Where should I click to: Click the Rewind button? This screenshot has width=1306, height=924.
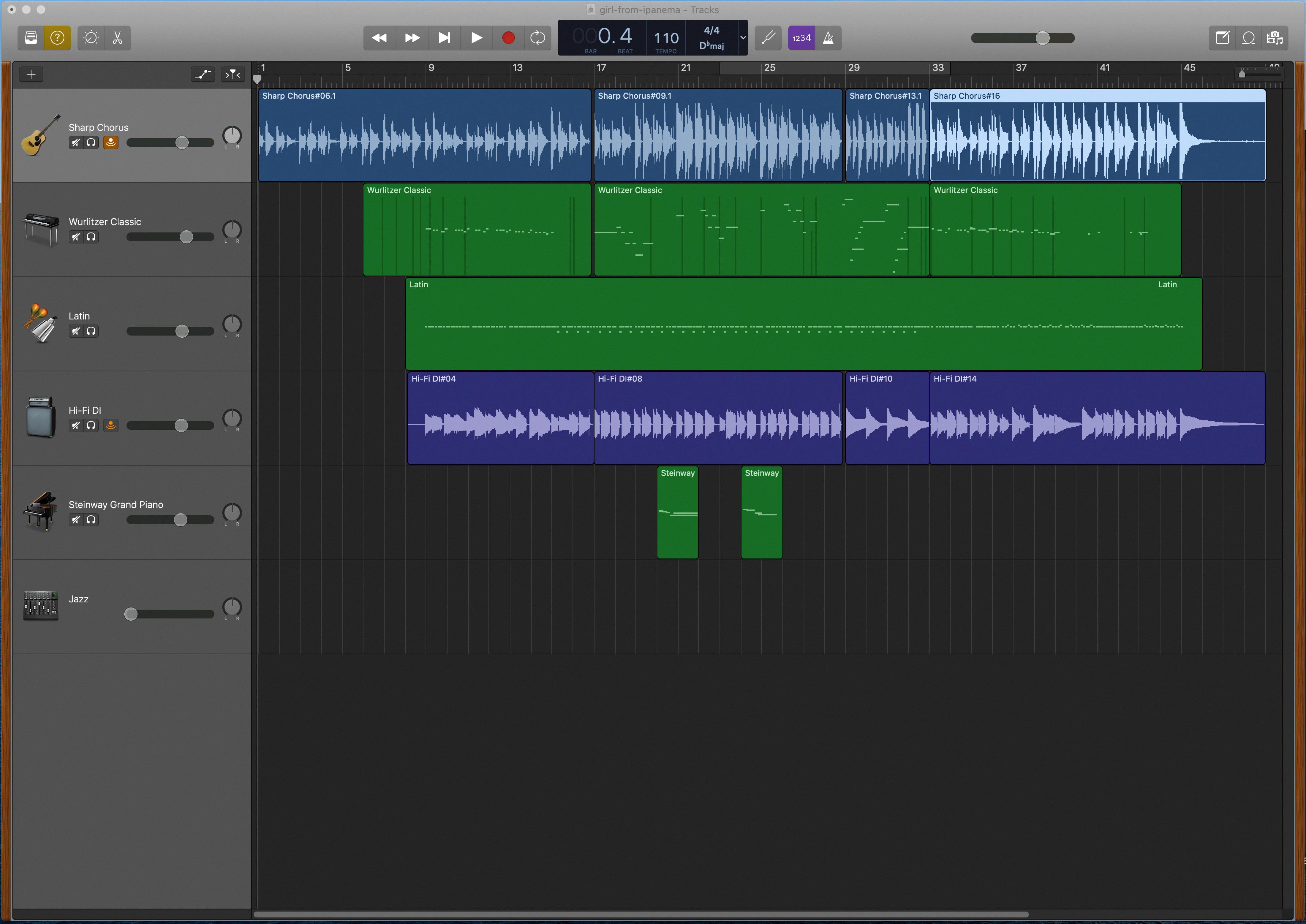point(380,38)
